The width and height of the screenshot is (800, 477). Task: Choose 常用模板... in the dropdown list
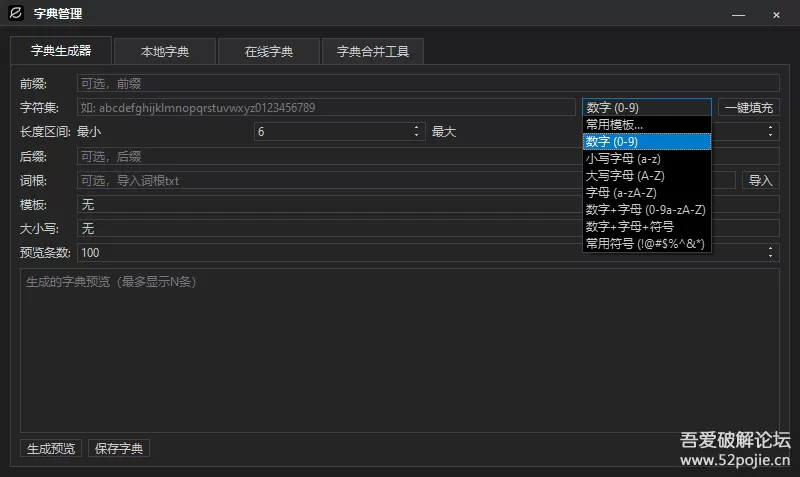647,124
